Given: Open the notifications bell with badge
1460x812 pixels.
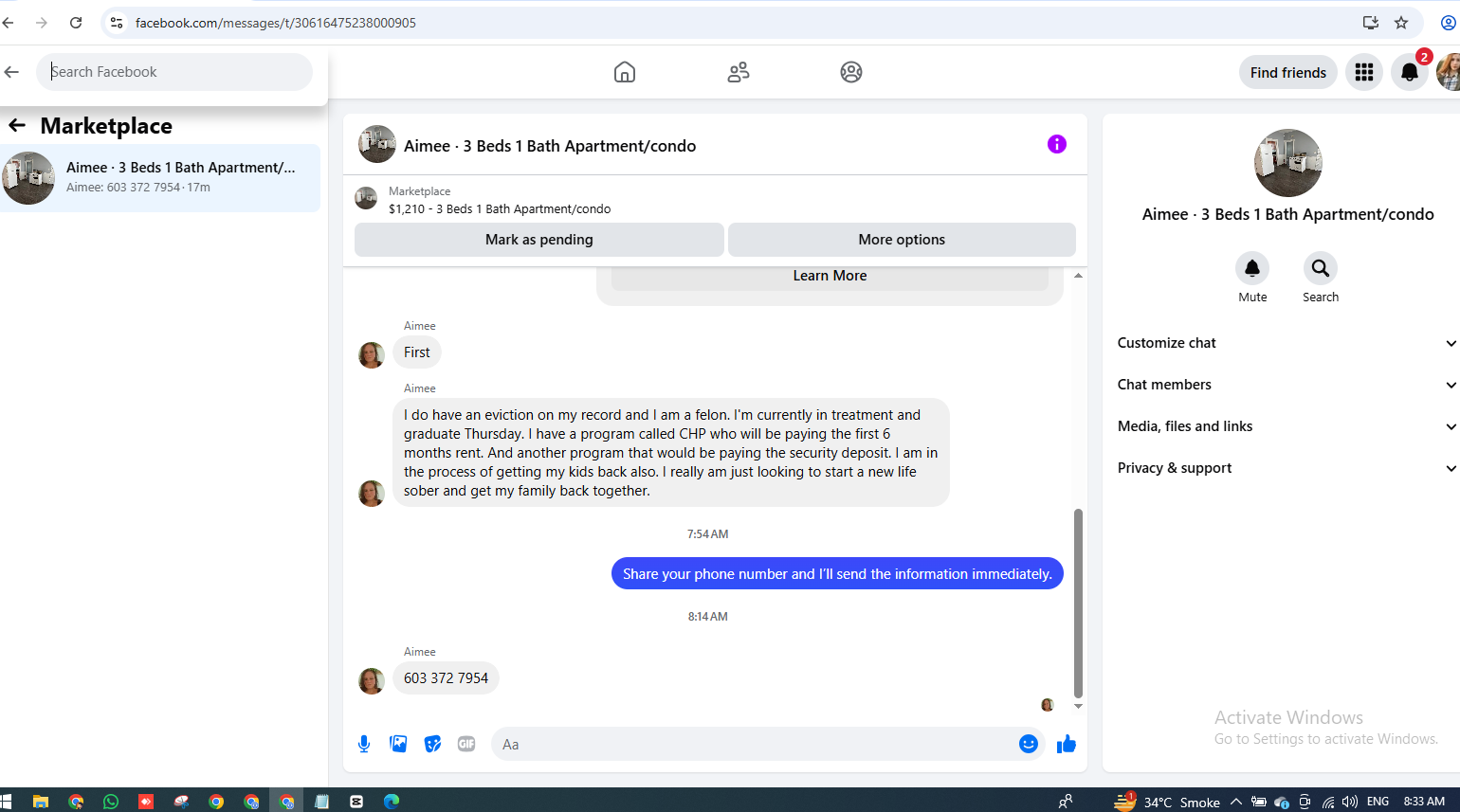Looking at the screenshot, I should point(1410,72).
